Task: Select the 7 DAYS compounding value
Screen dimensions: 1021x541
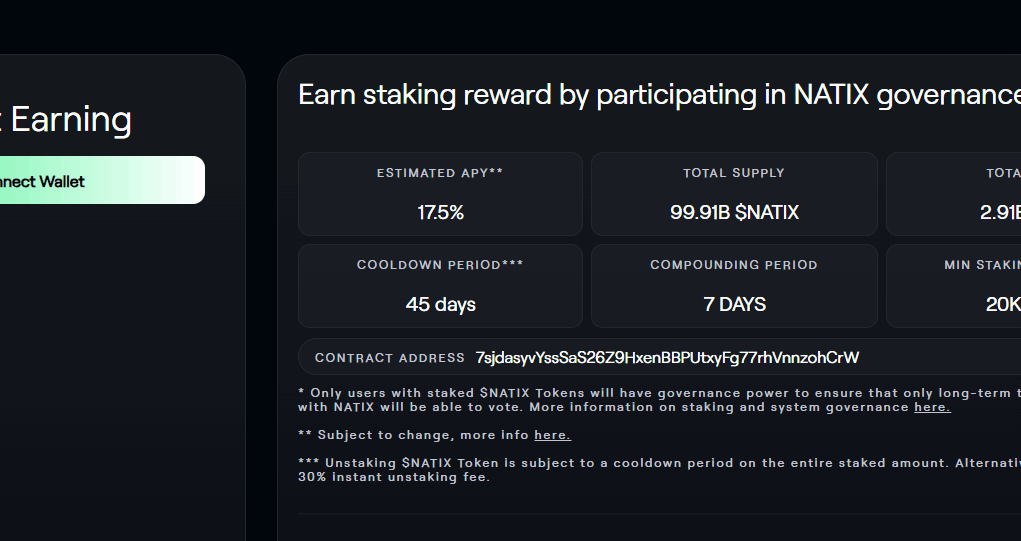Action: click(734, 304)
